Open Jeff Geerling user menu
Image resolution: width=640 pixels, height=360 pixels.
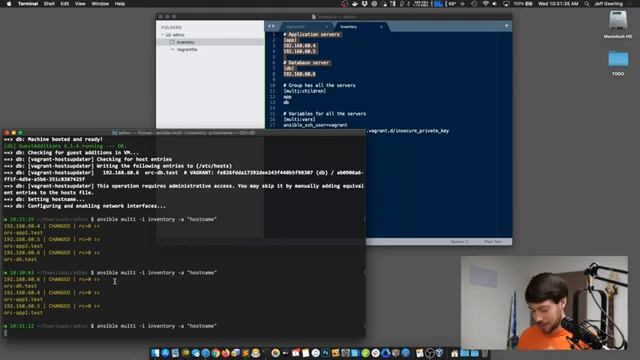coord(609,4)
